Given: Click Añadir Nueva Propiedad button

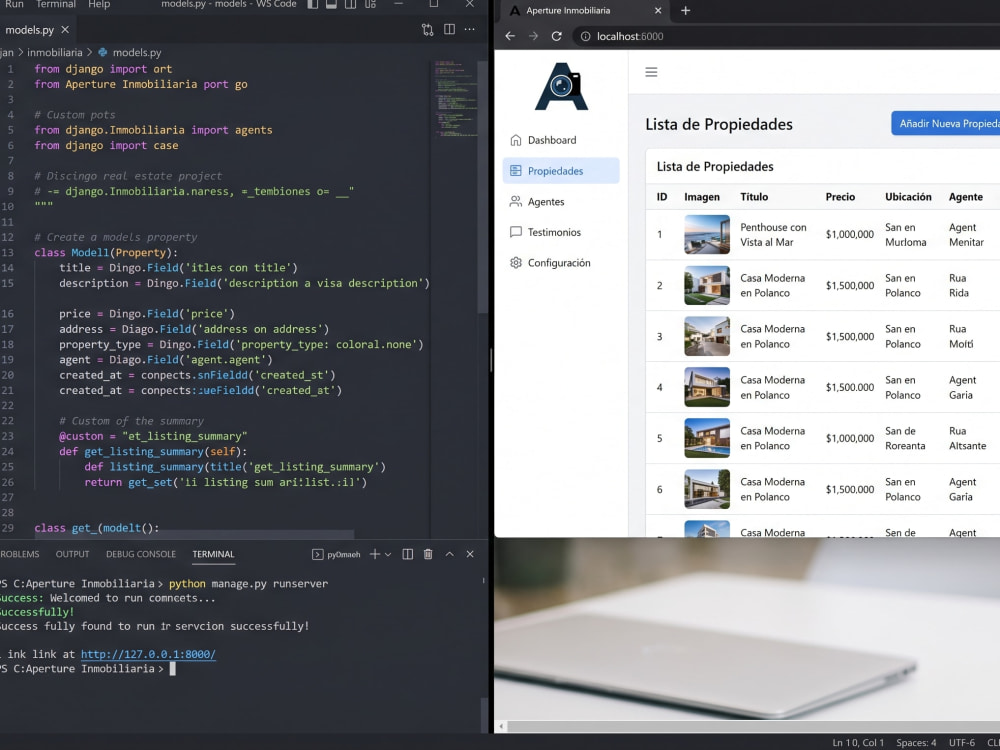Looking at the screenshot, I should 946,124.
